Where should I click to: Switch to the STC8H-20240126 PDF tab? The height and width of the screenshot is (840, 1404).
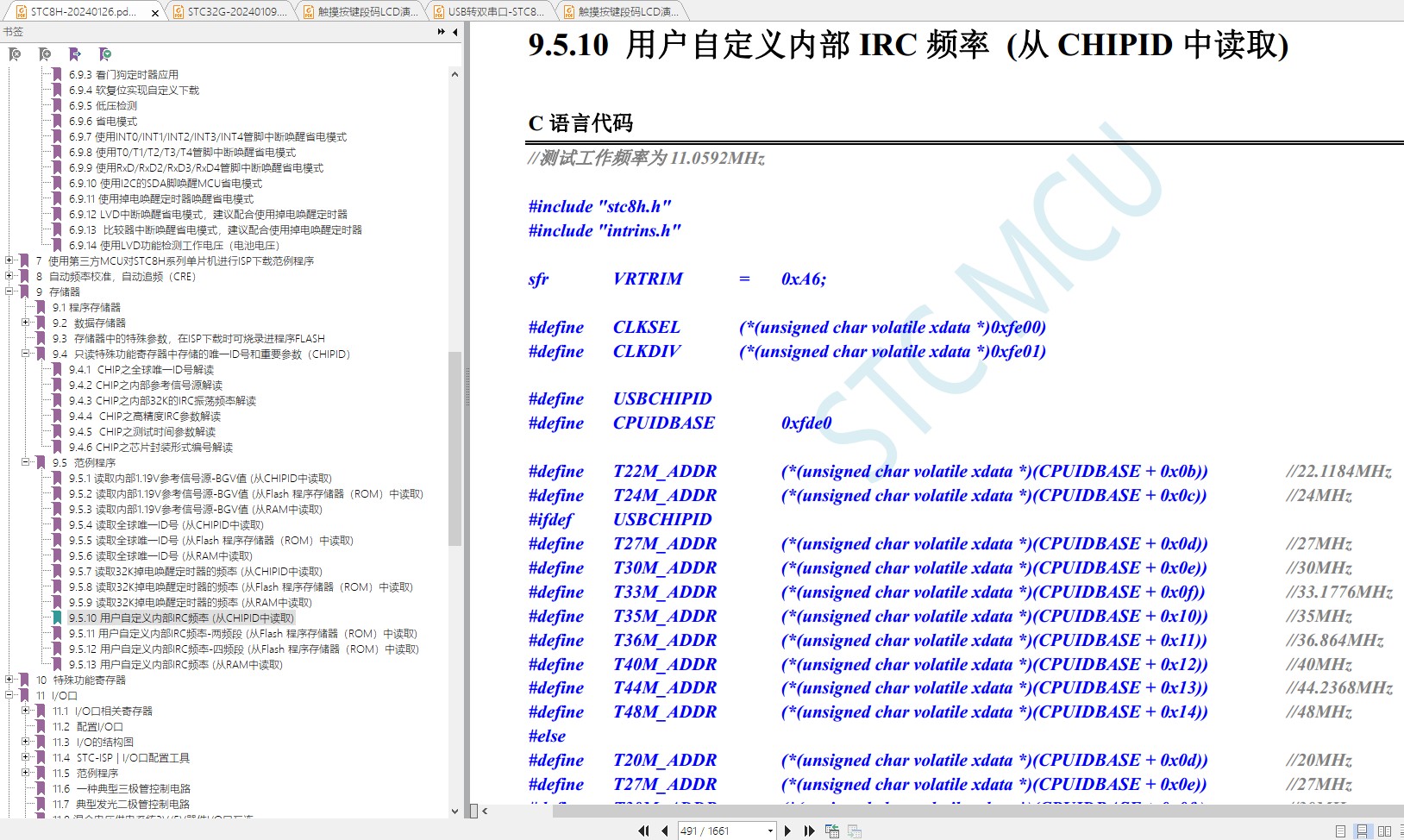click(x=84, y=12)
